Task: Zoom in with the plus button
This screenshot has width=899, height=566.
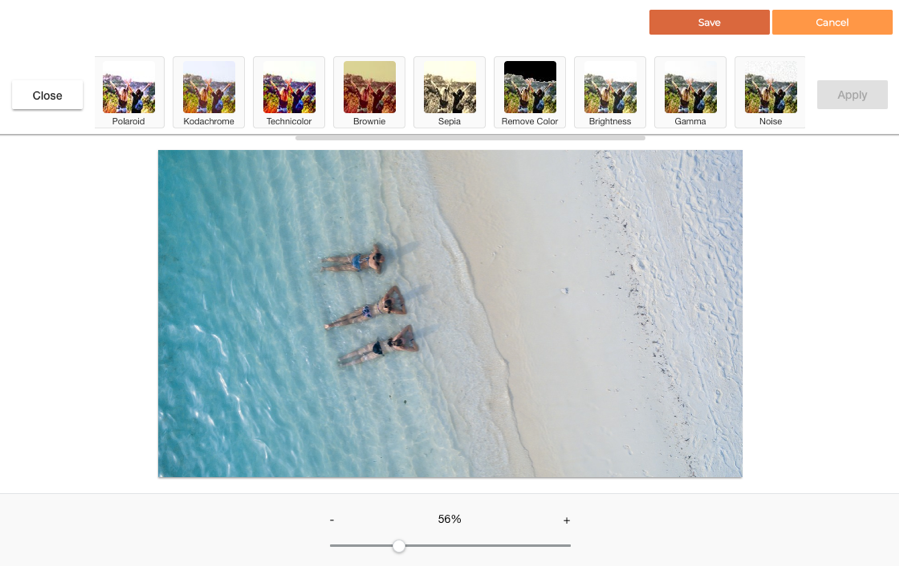Action: [566, 520]
